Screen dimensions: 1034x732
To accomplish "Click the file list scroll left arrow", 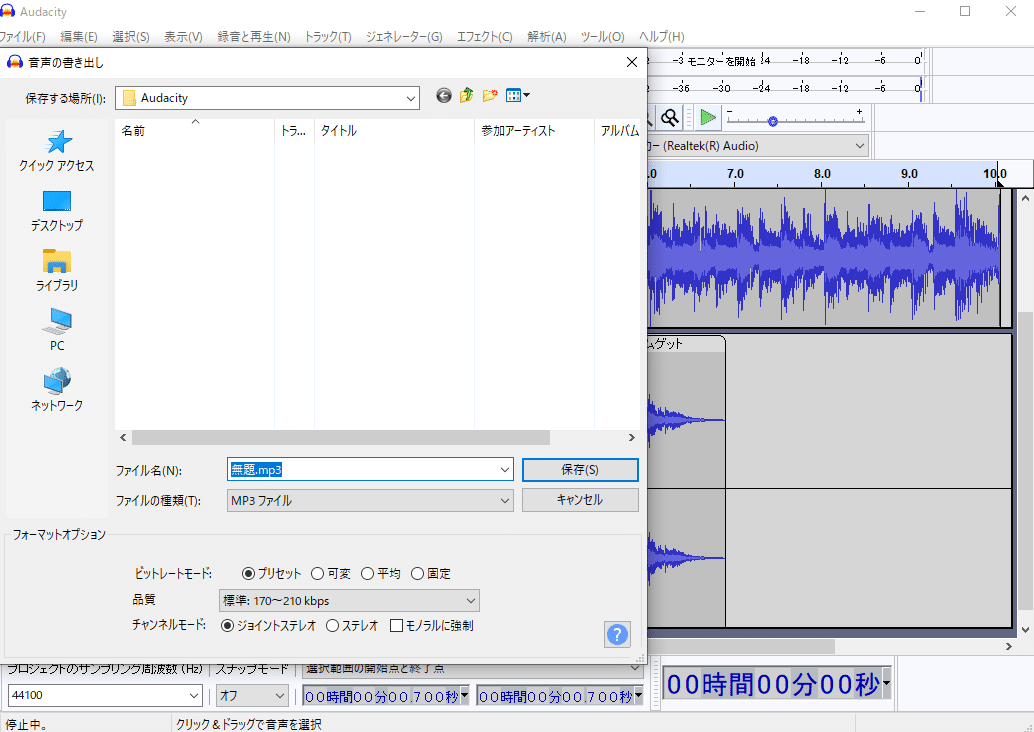I will coord(123,437).
